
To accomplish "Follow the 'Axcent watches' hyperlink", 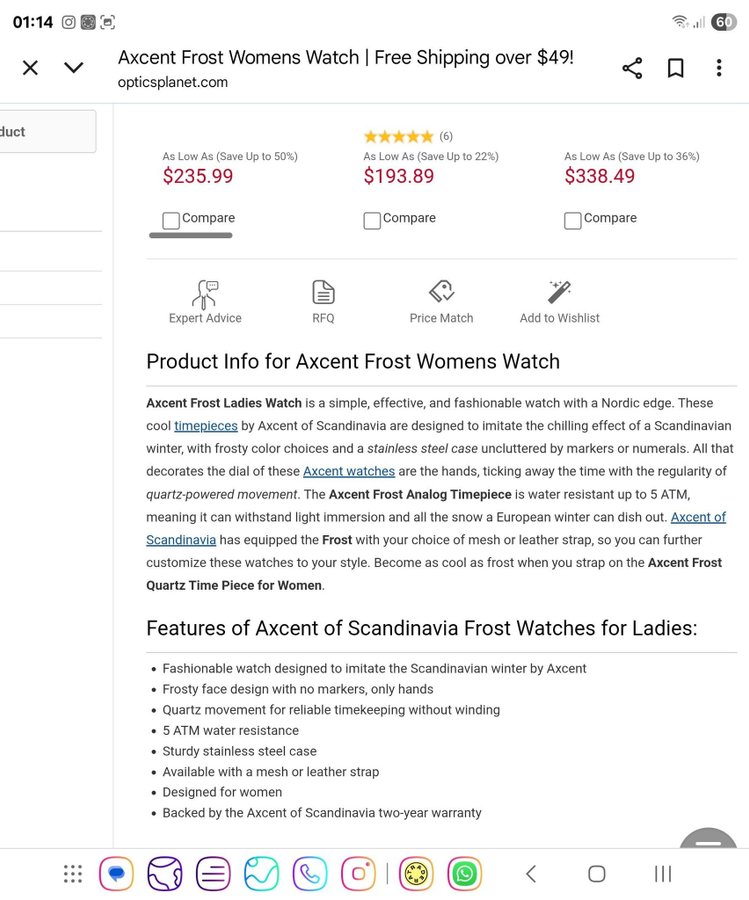I will [349, 471].
